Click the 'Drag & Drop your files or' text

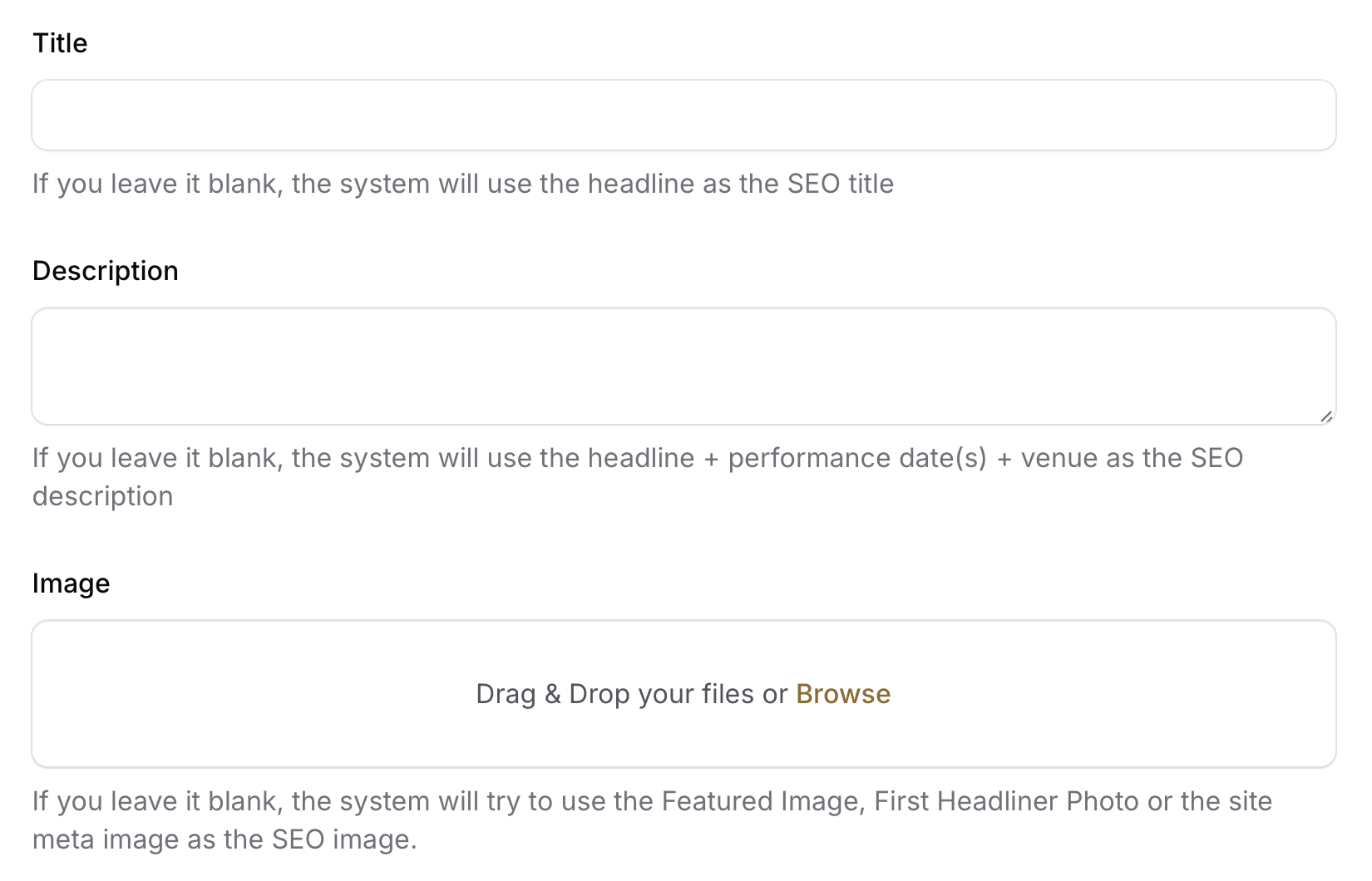point(632,694)
